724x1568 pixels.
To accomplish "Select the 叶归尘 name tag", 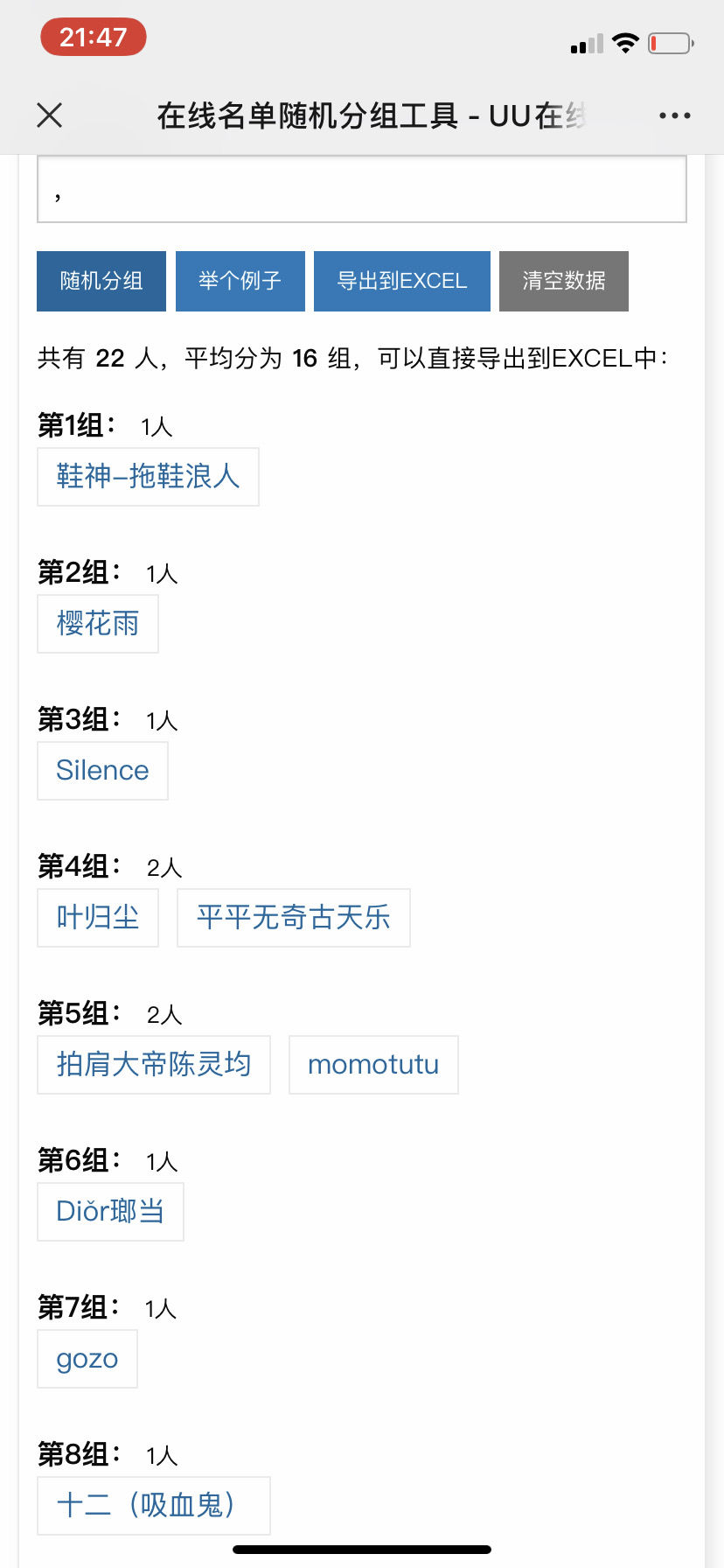I will tap(98, 918).
